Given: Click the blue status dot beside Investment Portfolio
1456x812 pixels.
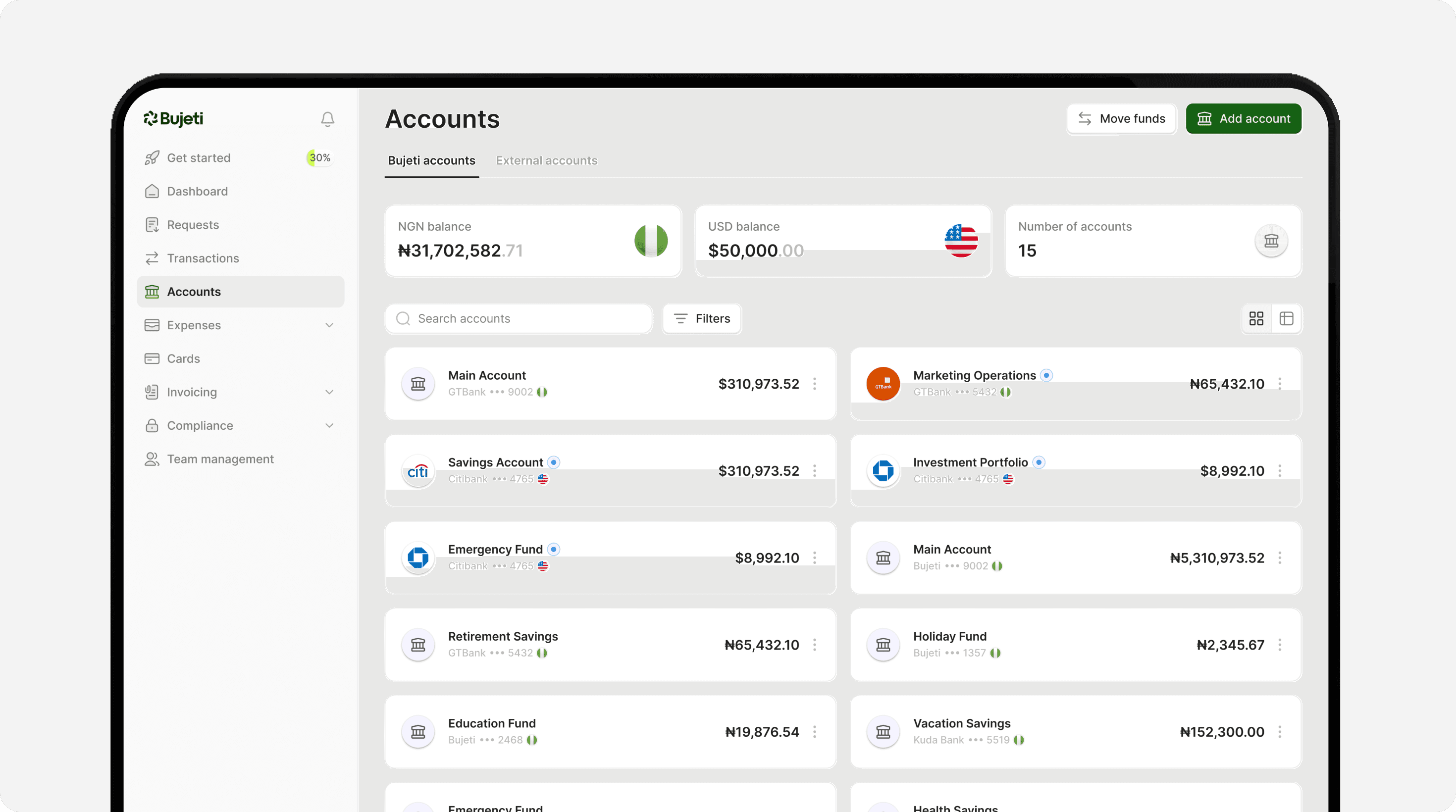Looking at the screenshot, I should (1039, 462).
